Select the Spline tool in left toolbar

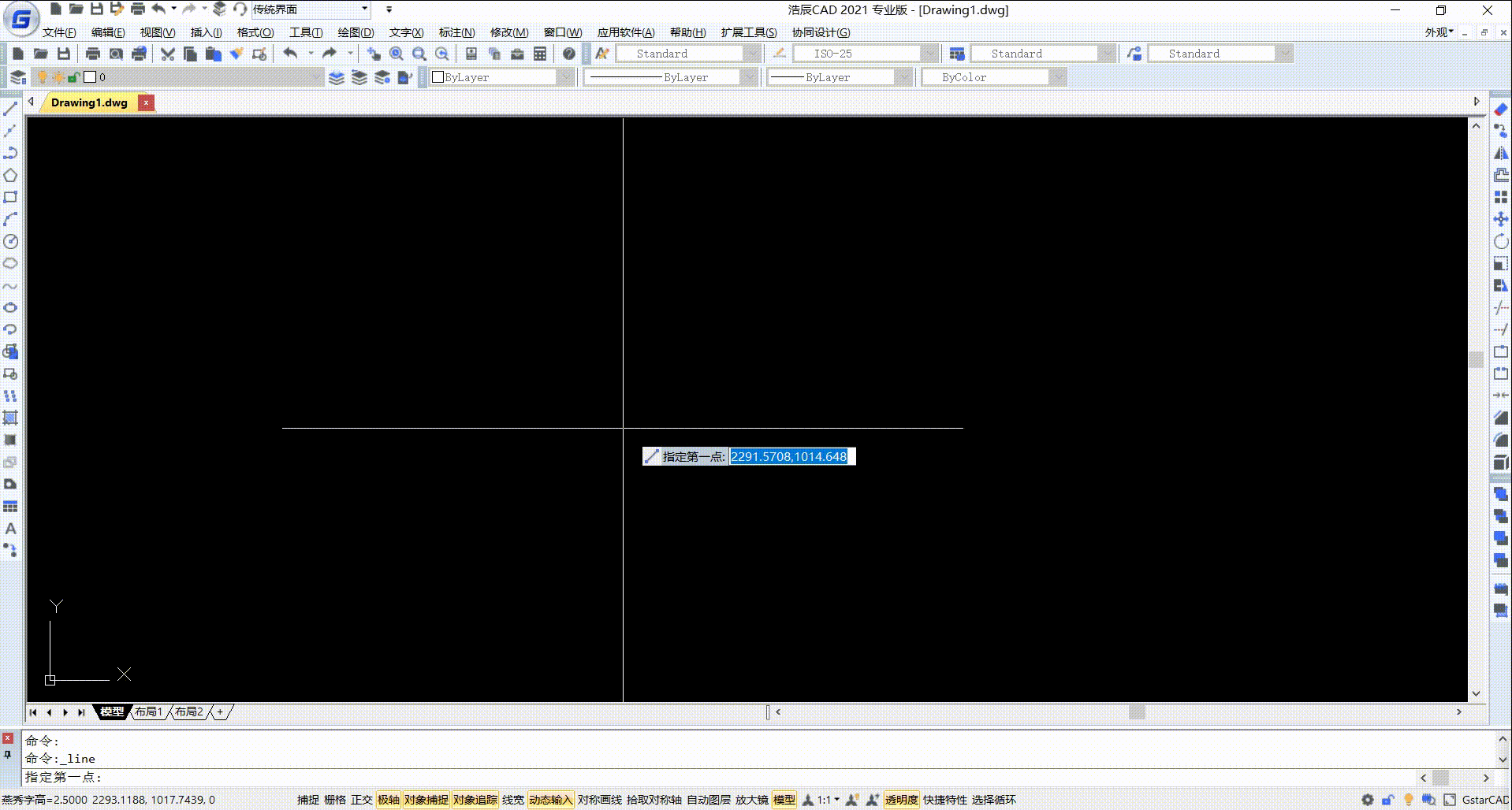tap(10, 285)
